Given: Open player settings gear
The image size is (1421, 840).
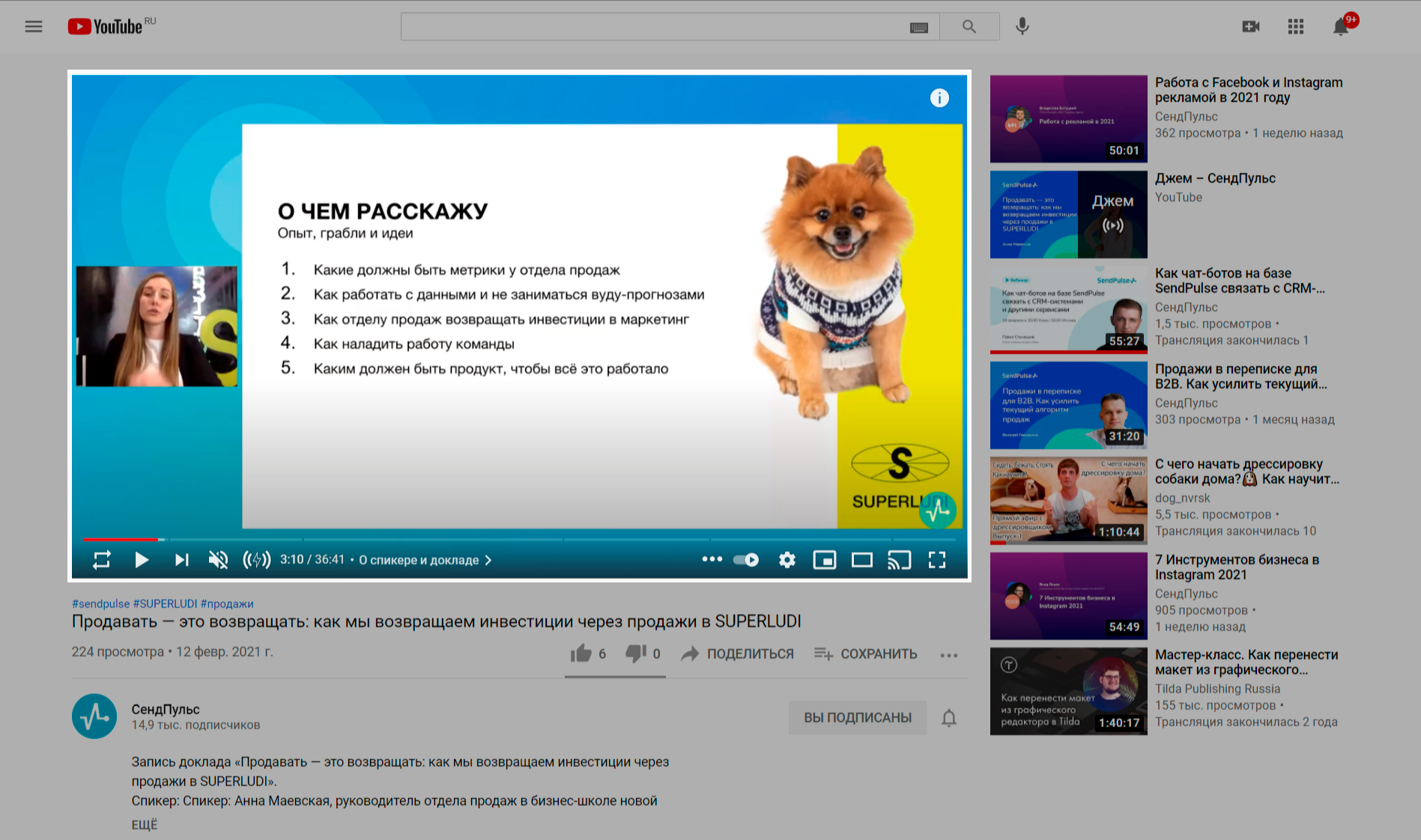Looking at the screenshot, I should (x=787, y=560).
